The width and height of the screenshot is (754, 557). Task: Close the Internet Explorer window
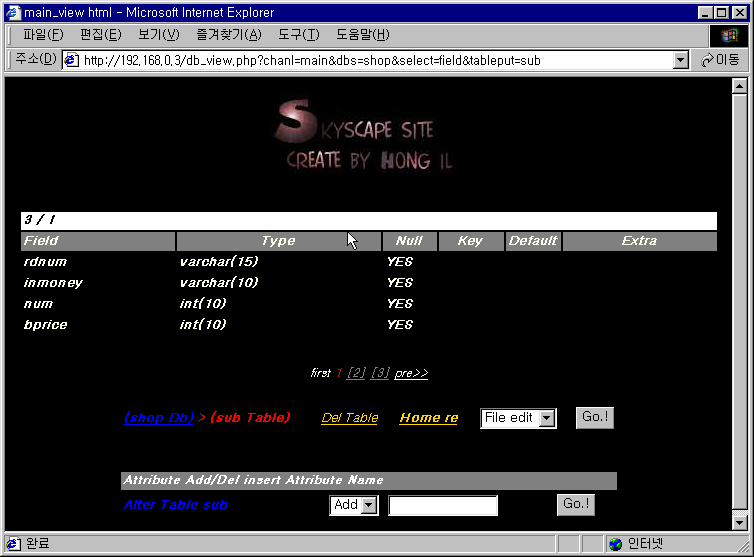coord(740,13)
